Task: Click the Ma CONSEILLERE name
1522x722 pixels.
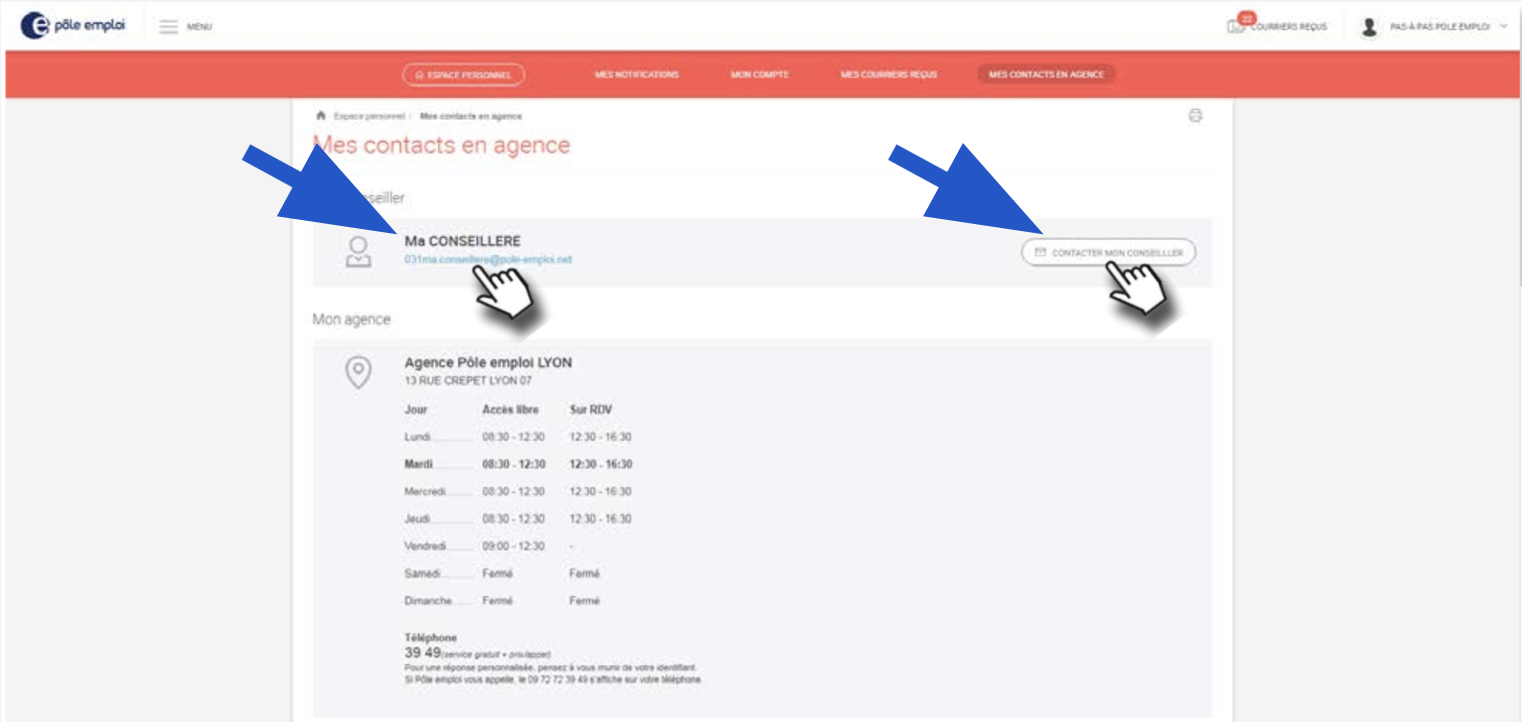Action: click(x=462, y=241)
